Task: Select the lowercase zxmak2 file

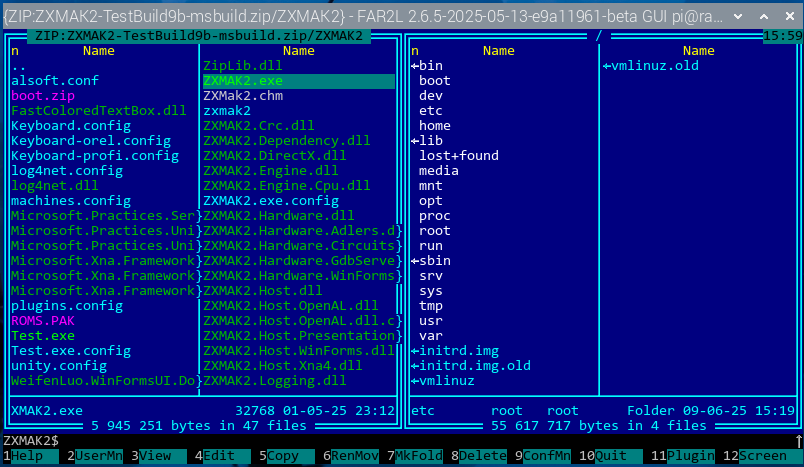Action: (227, 111)
